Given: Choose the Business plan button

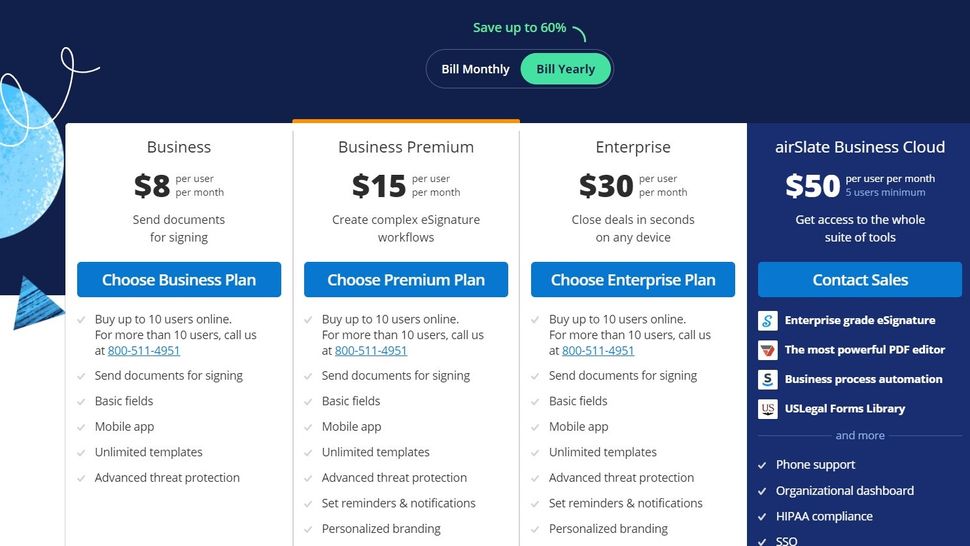Looking at the screenshot, I should click(179, 279).
